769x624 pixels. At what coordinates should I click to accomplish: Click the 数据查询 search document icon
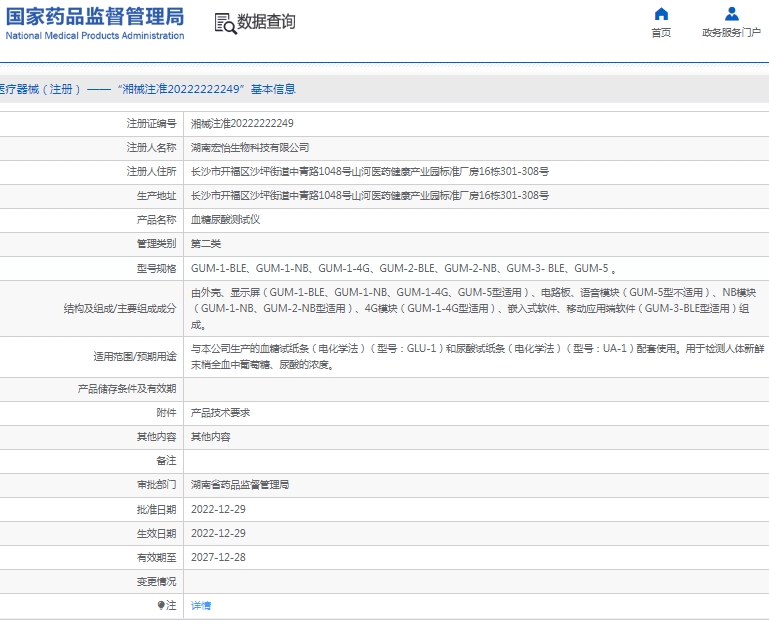pos(226,23)
